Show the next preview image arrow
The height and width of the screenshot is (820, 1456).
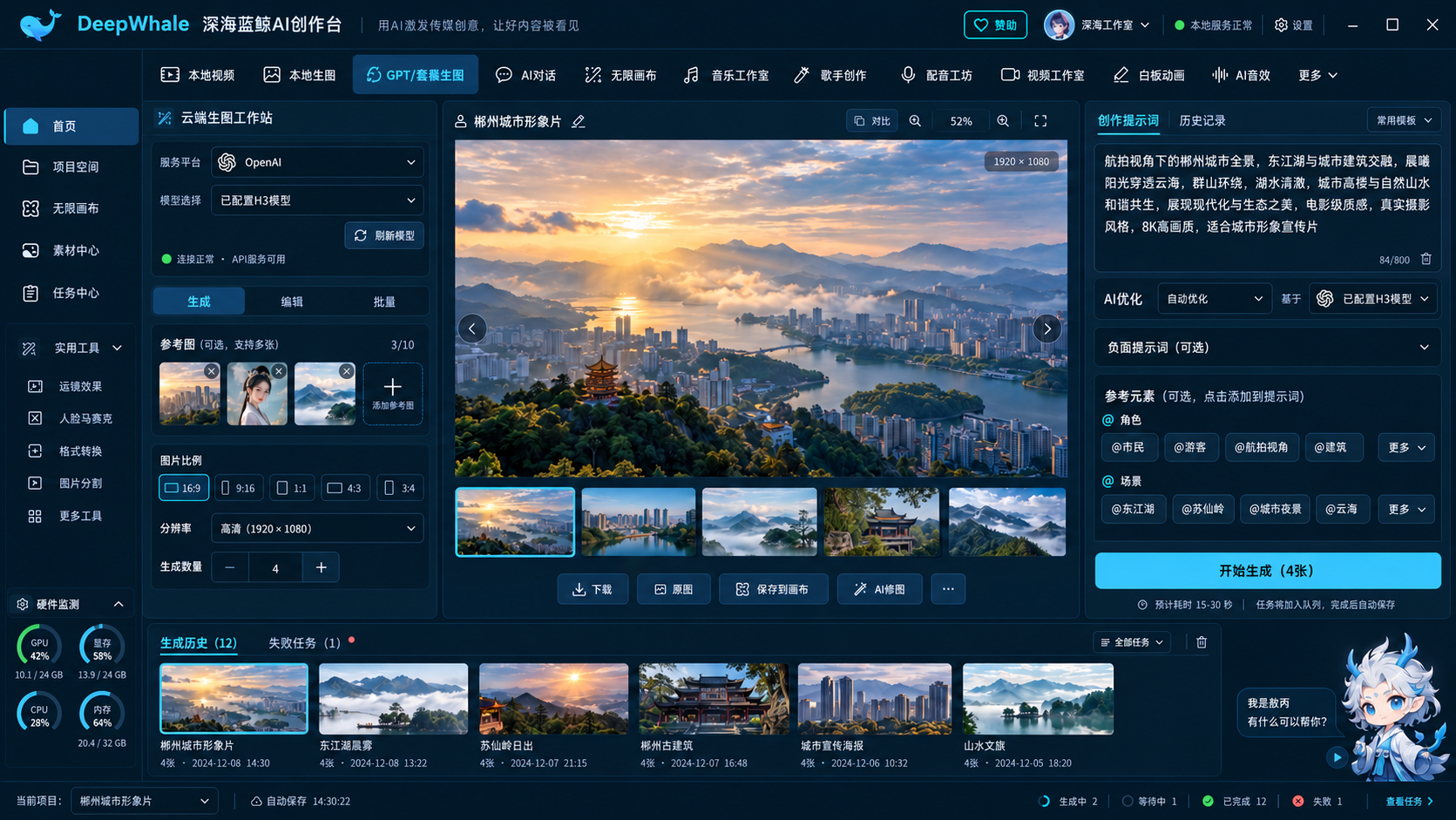[1047, 329]
